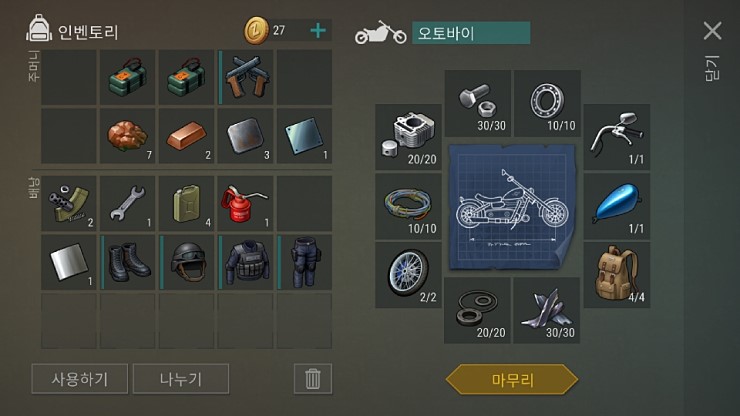Select the handlebar part slot
Viewport: 740px width, 416px height.
tap(617, 137)
